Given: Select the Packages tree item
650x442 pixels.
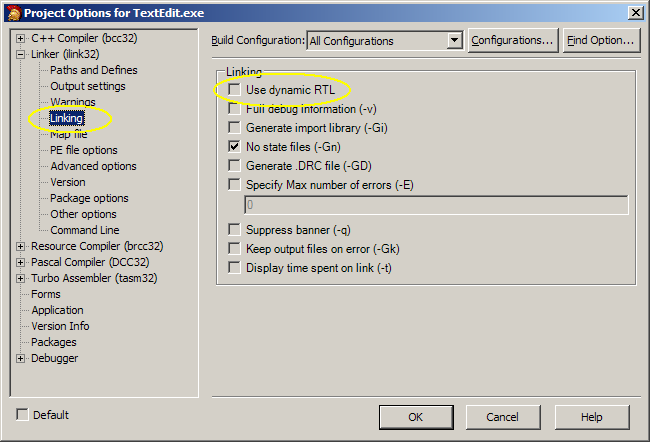Looking at the screenshot, I should tap(54, 342).
